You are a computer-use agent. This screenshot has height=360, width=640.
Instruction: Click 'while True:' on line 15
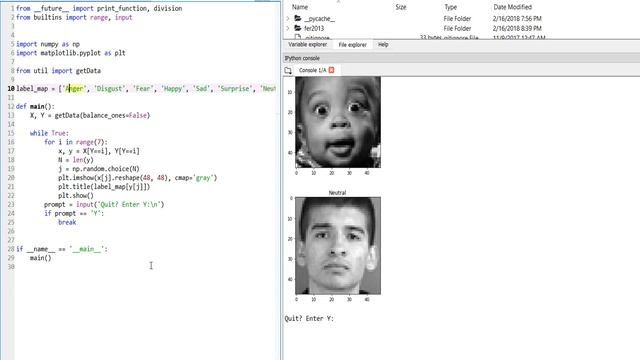coord(49,133)
